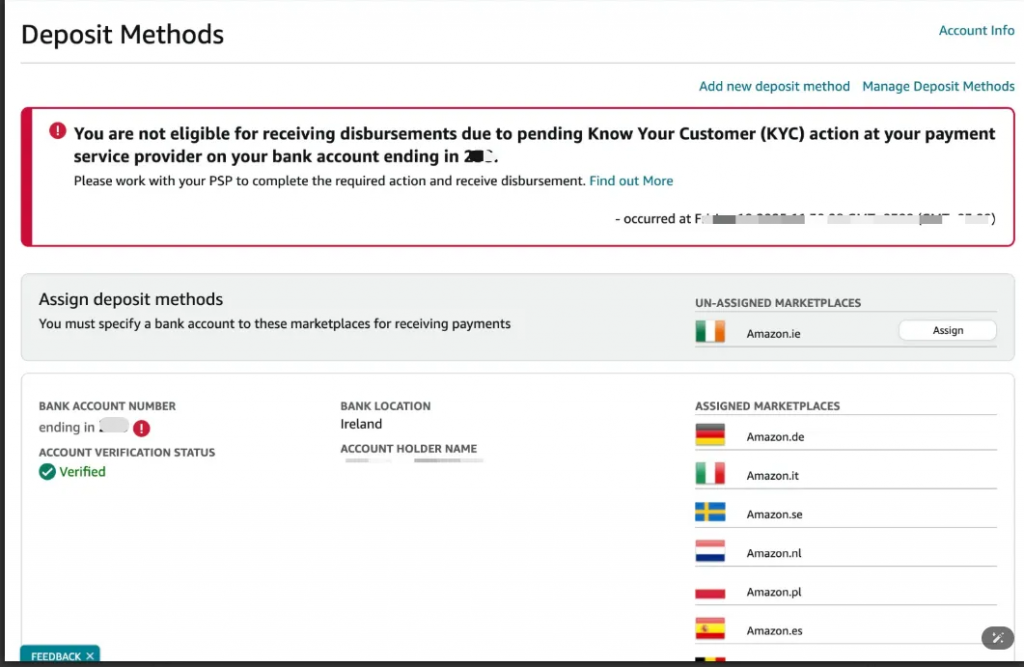Click the green Verified checkmark icon
The image size is (1024, 667).
tap(47, 472)
